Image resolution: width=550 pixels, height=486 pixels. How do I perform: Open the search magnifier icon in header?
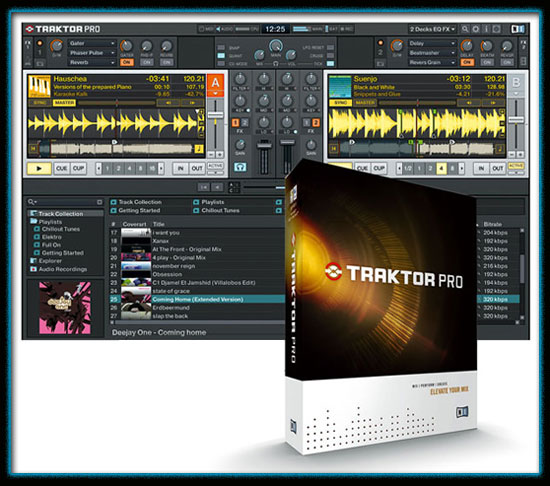click(465, 29)
